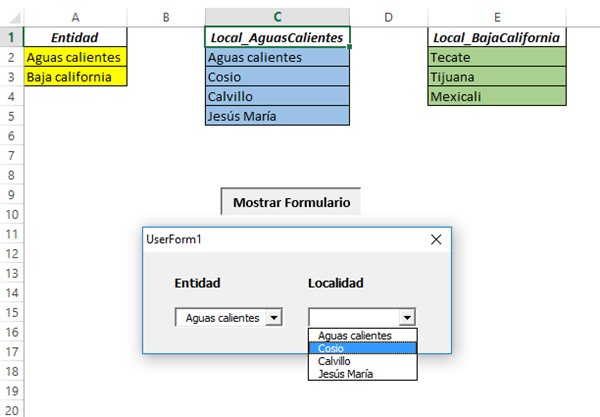Click the Entidad combo box text field
This screenshot has width=600, height=417.
point(221,317)
